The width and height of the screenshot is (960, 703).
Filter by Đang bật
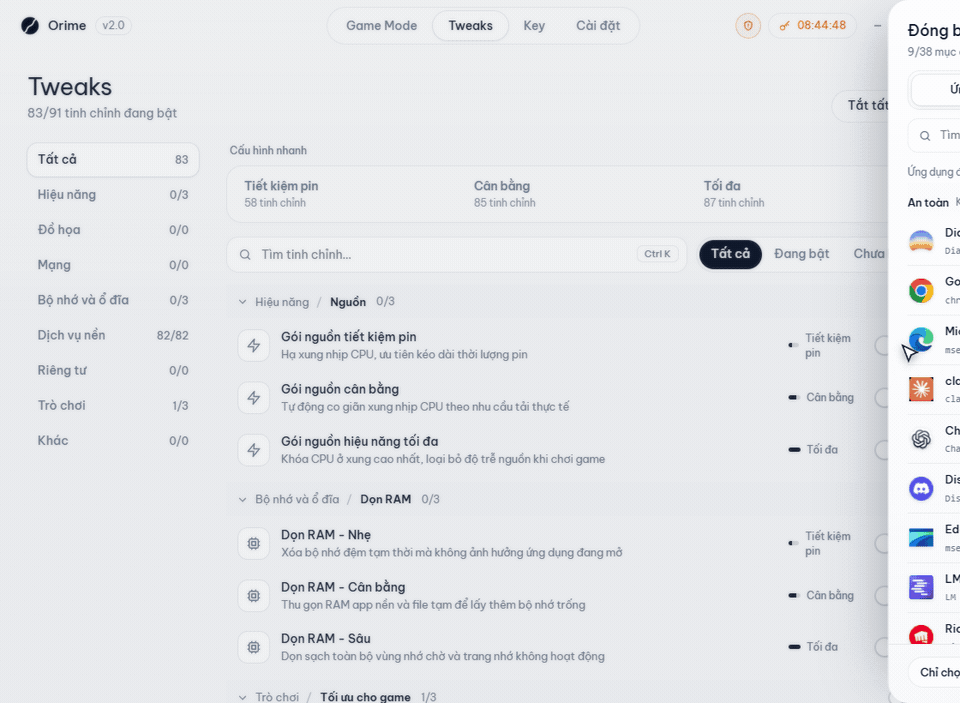point(801,254)
